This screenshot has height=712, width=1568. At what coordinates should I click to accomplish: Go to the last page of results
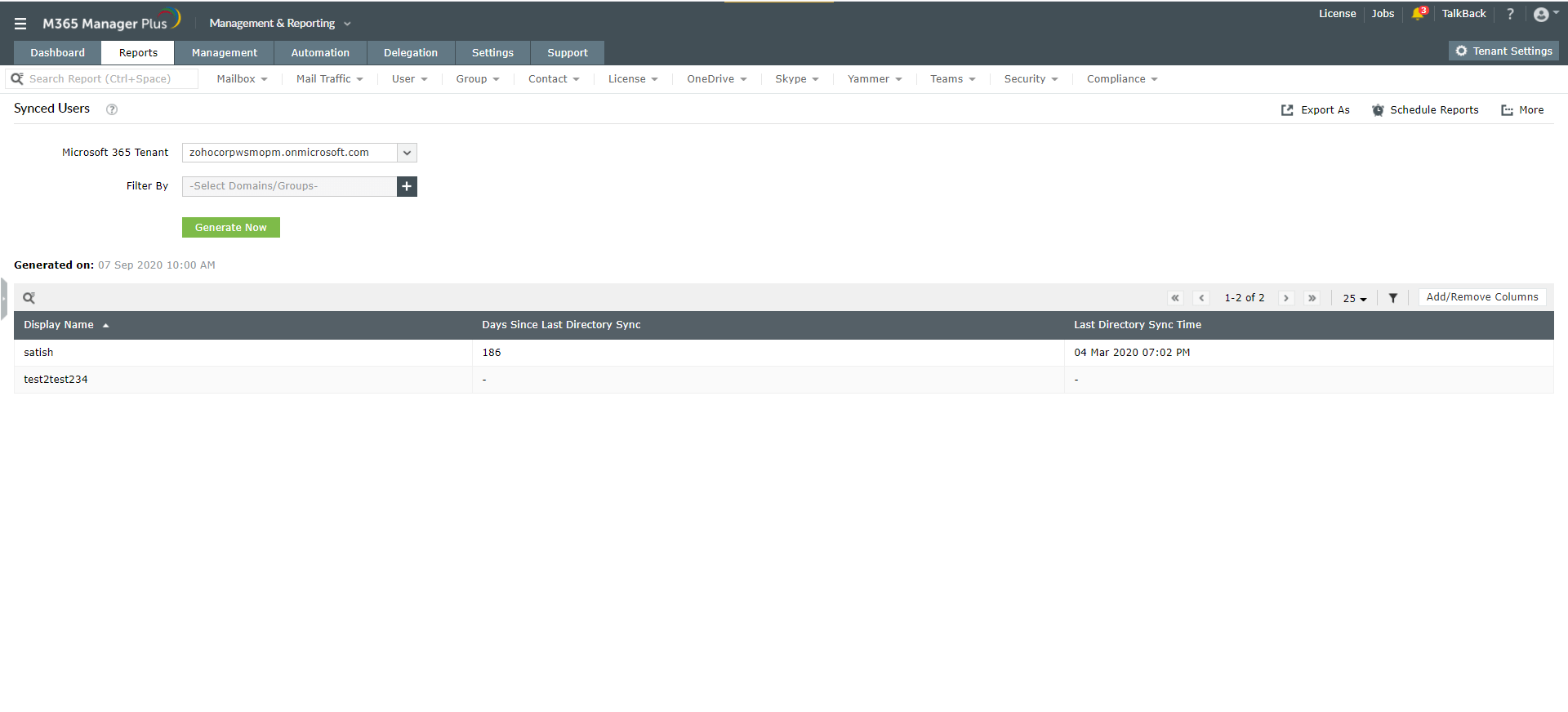click(1312, 298)
